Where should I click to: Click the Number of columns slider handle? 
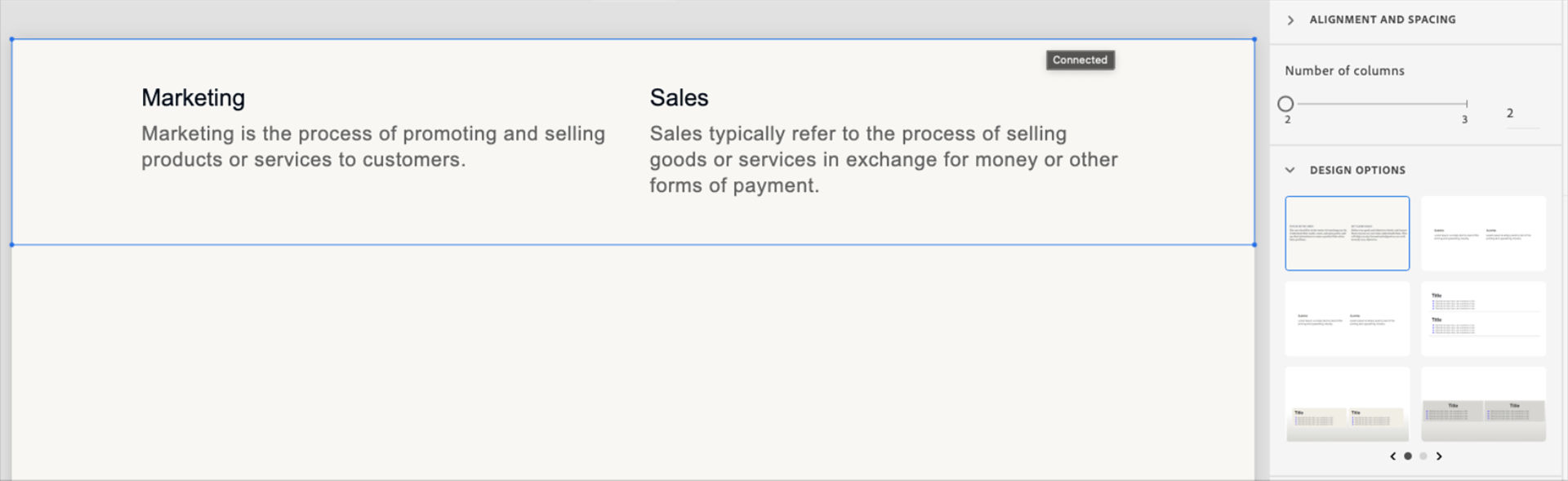(1285, 104)
